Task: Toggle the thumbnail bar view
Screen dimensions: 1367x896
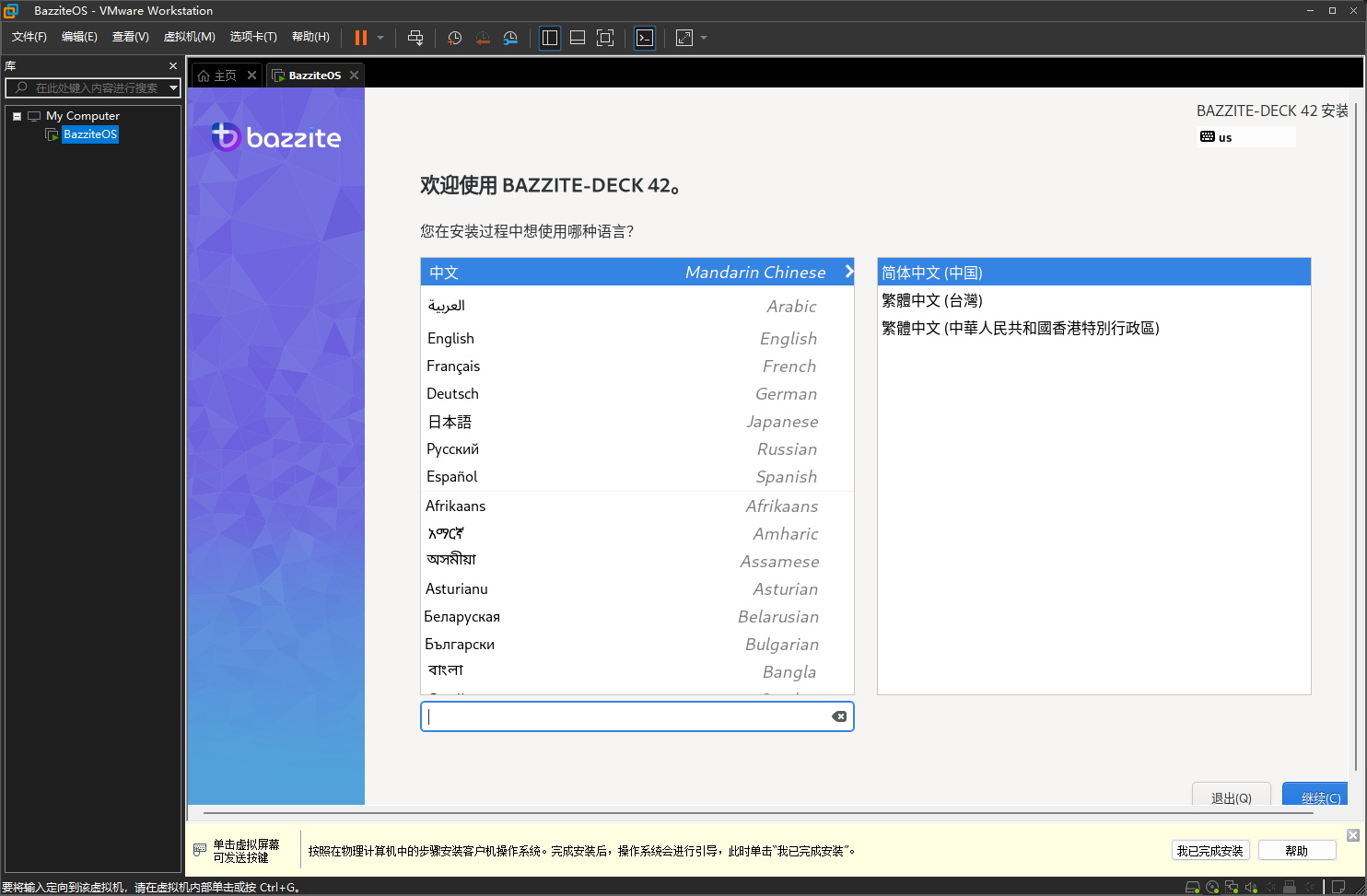Action: pyautogui.click(x=578, y=38)
